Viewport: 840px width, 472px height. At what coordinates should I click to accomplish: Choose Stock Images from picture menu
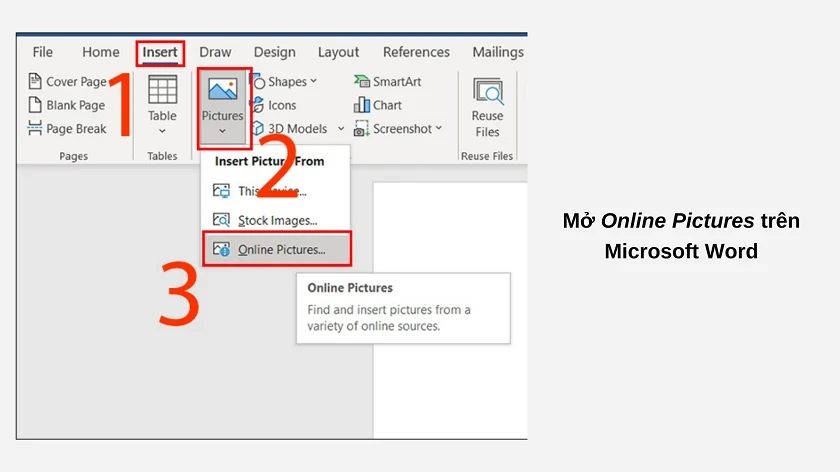click(277, 220)
